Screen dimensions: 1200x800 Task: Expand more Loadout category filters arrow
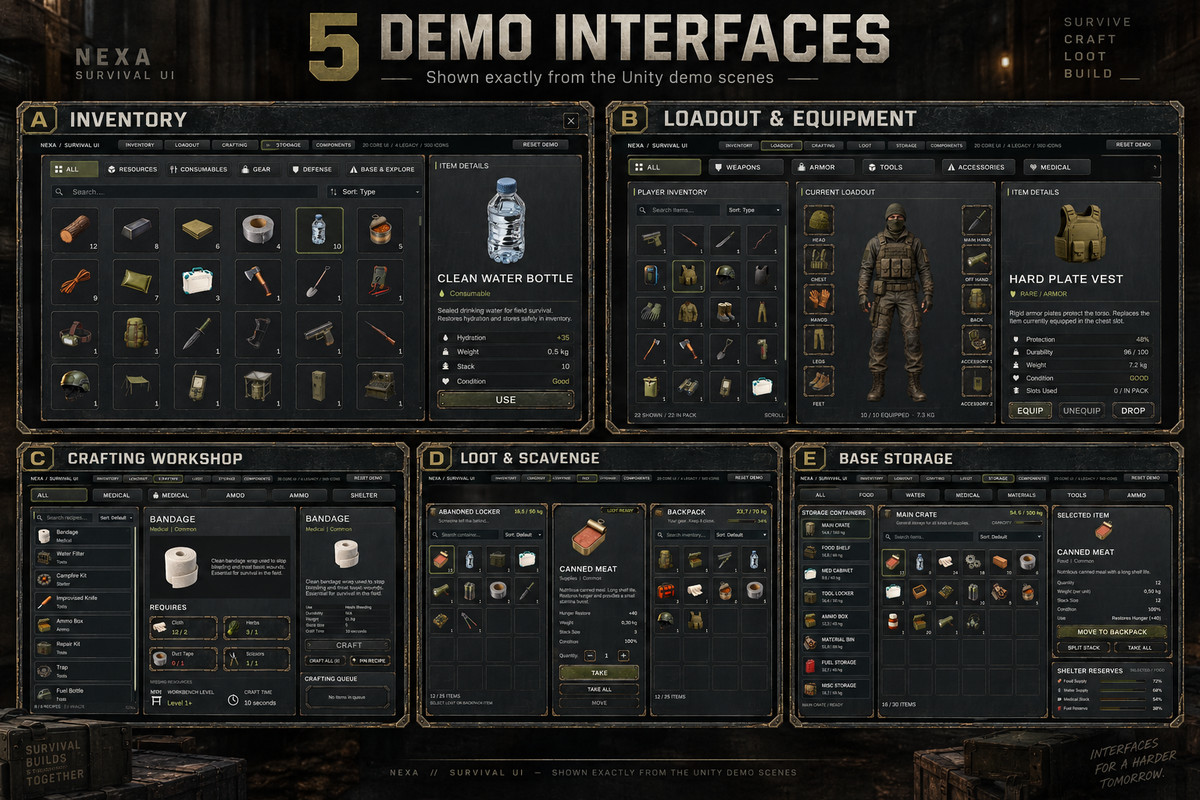pyautogui.click(x=1156, y=167)
